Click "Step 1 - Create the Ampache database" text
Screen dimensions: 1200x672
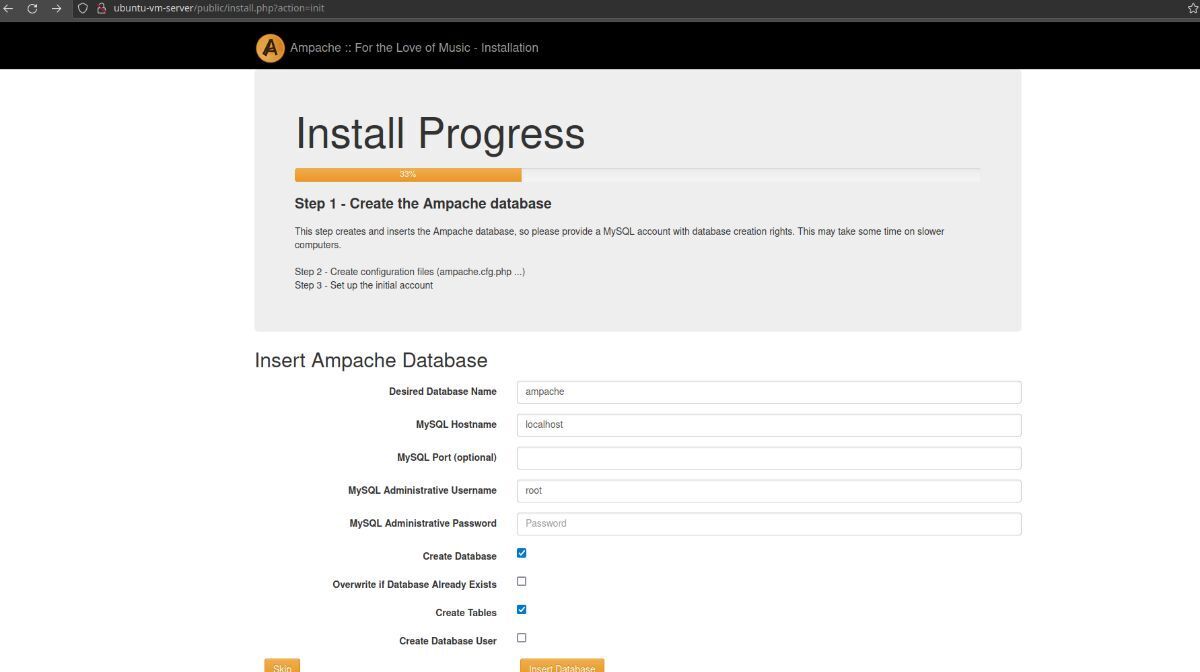pos(423,204)
